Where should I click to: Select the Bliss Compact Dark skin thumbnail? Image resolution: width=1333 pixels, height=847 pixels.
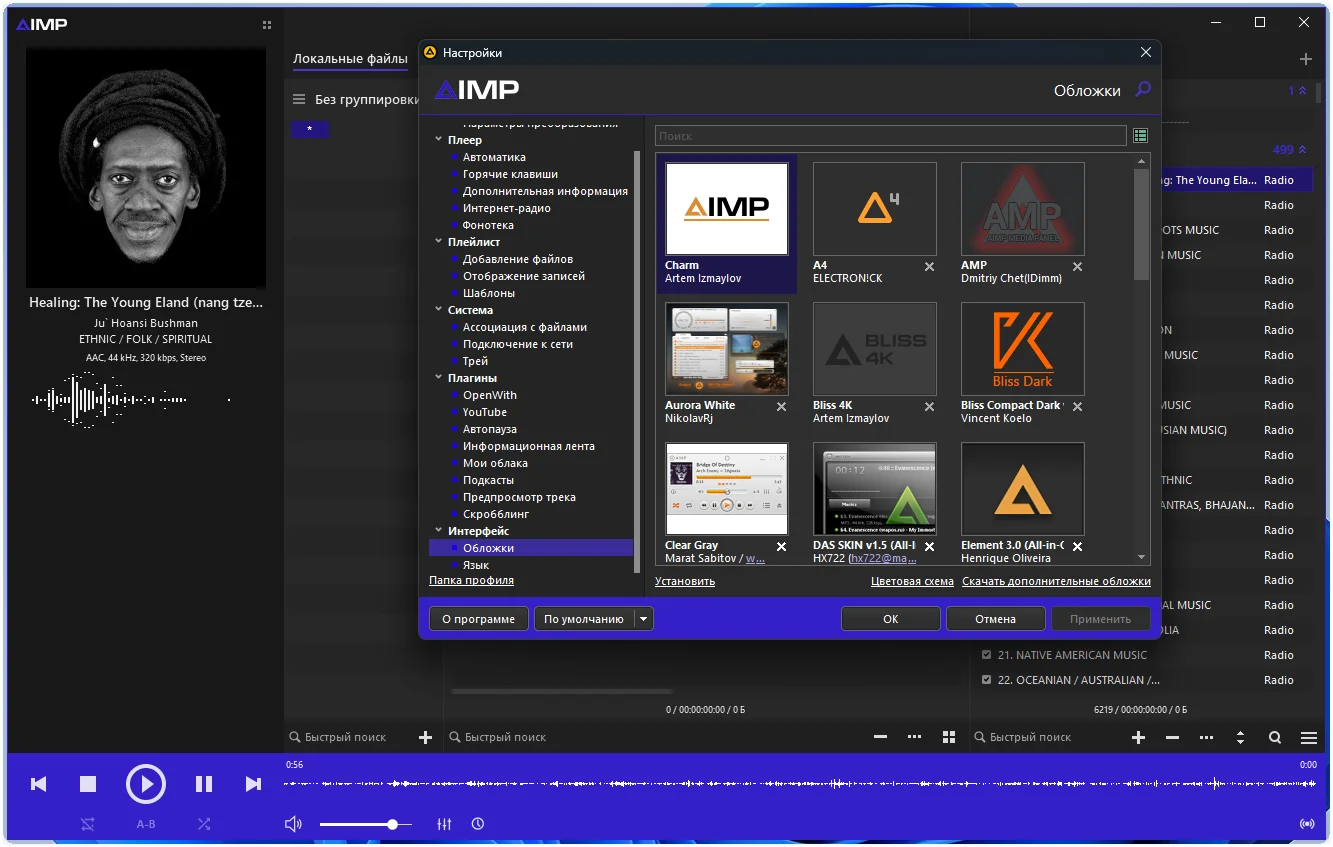coord(1022,349)
